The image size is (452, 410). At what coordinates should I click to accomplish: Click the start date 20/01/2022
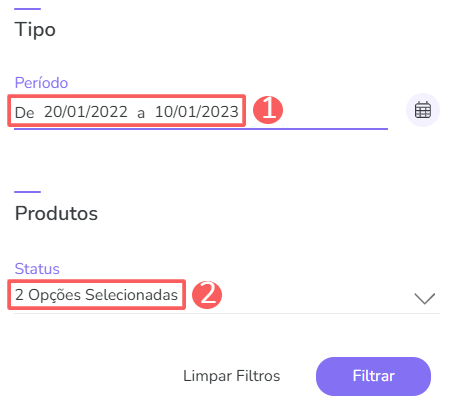86,112
